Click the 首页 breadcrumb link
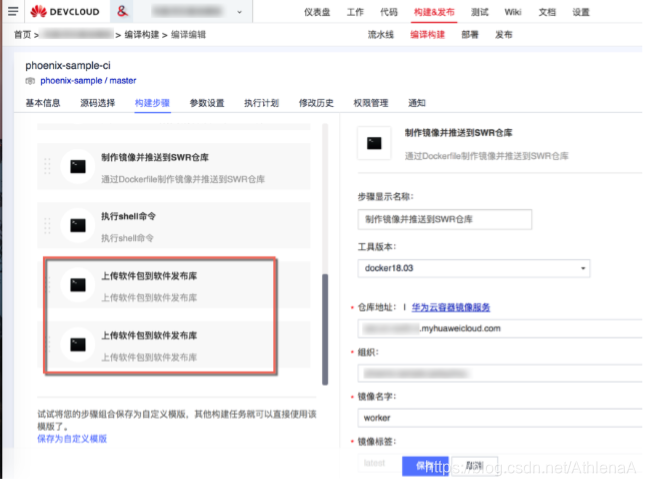The width and height of the screenshot is (646, 486). pos(22,35)
